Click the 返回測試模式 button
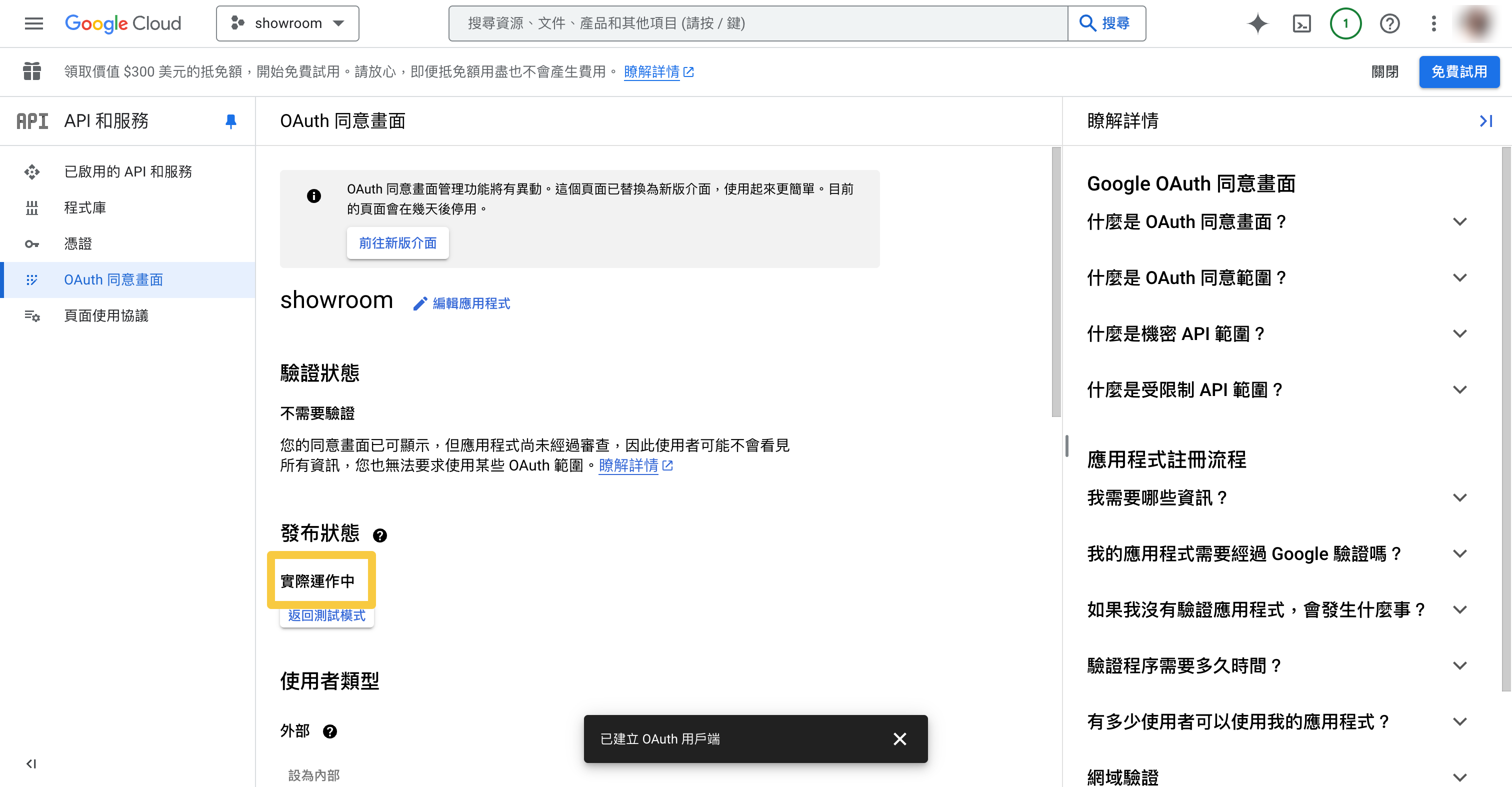 coord(327,615)
